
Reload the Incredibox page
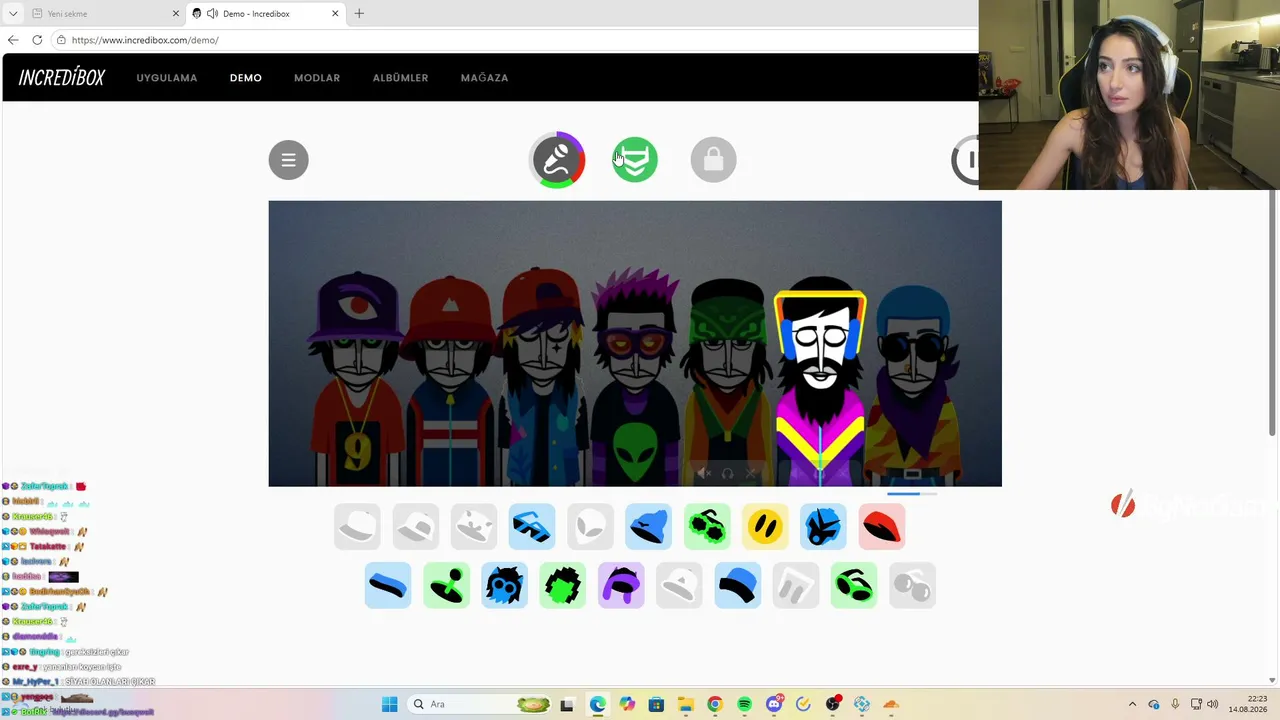37,40
